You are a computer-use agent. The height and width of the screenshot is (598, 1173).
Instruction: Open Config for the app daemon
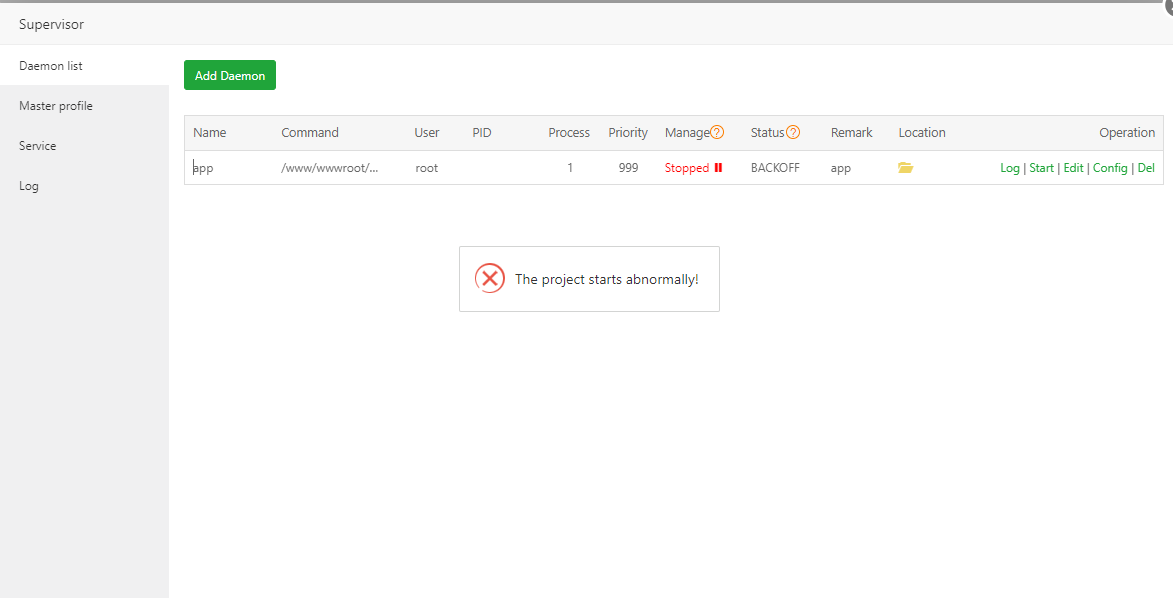pyautogui.click(x=1110, y=168)
